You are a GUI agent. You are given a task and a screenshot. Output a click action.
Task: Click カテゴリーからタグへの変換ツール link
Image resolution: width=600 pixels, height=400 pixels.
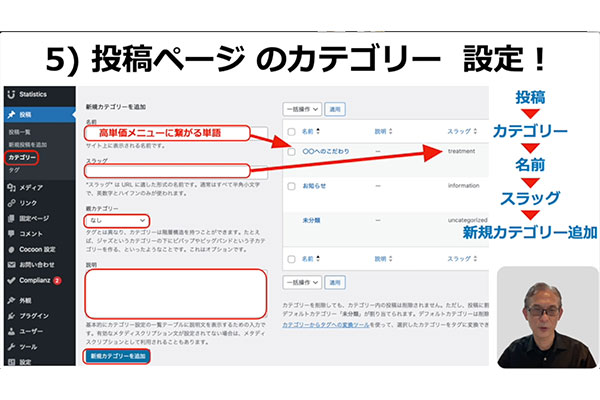tap(326, 325)
